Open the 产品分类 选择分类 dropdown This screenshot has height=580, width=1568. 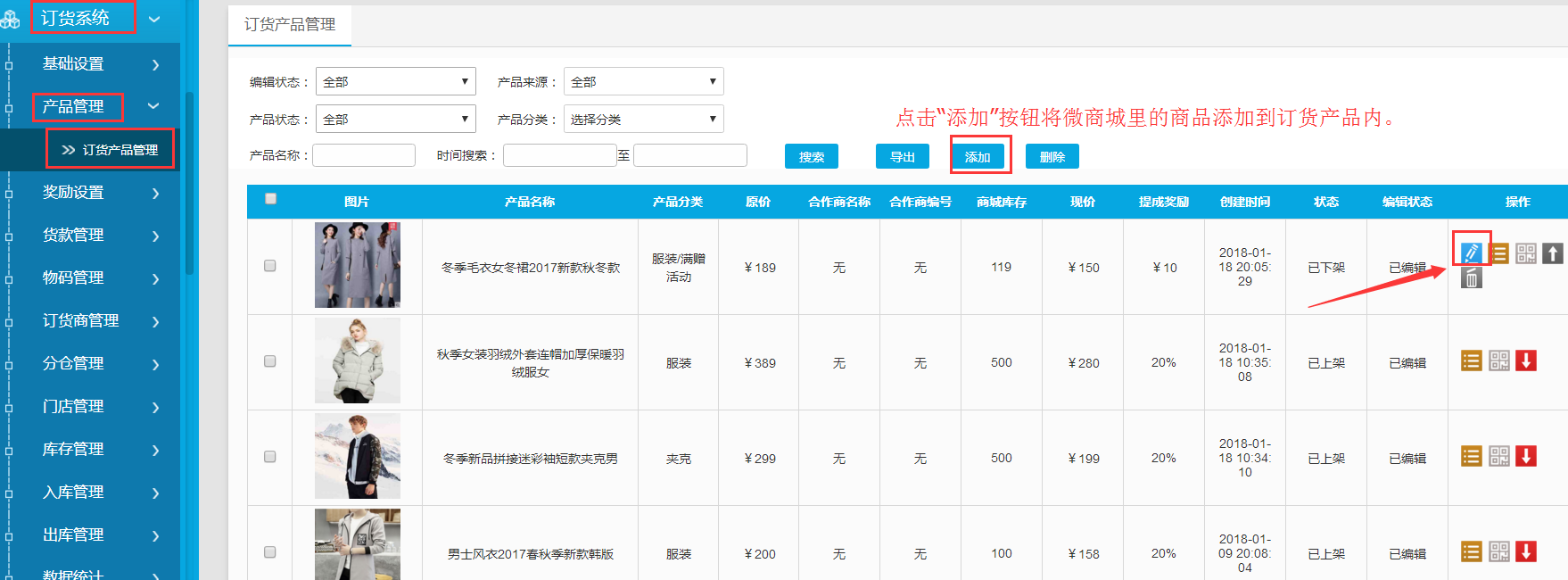pos(644,120)
